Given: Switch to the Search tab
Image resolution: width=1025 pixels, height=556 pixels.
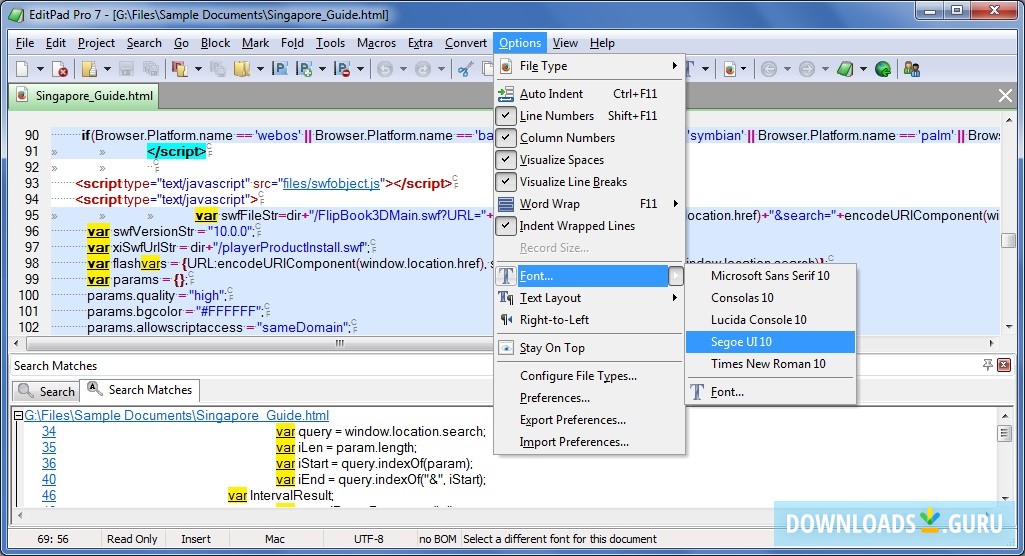Looking at the screenshot, I should point(46,391).
